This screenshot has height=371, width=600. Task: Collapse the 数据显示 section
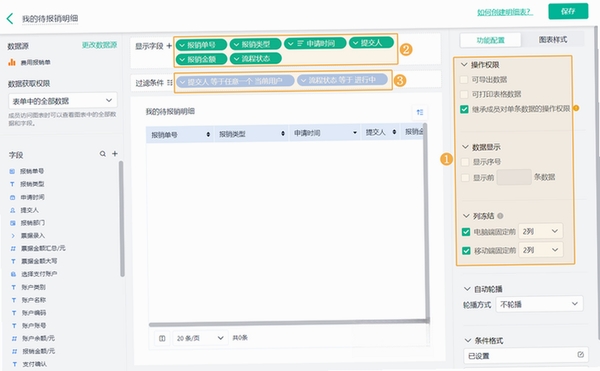point(465,147)
